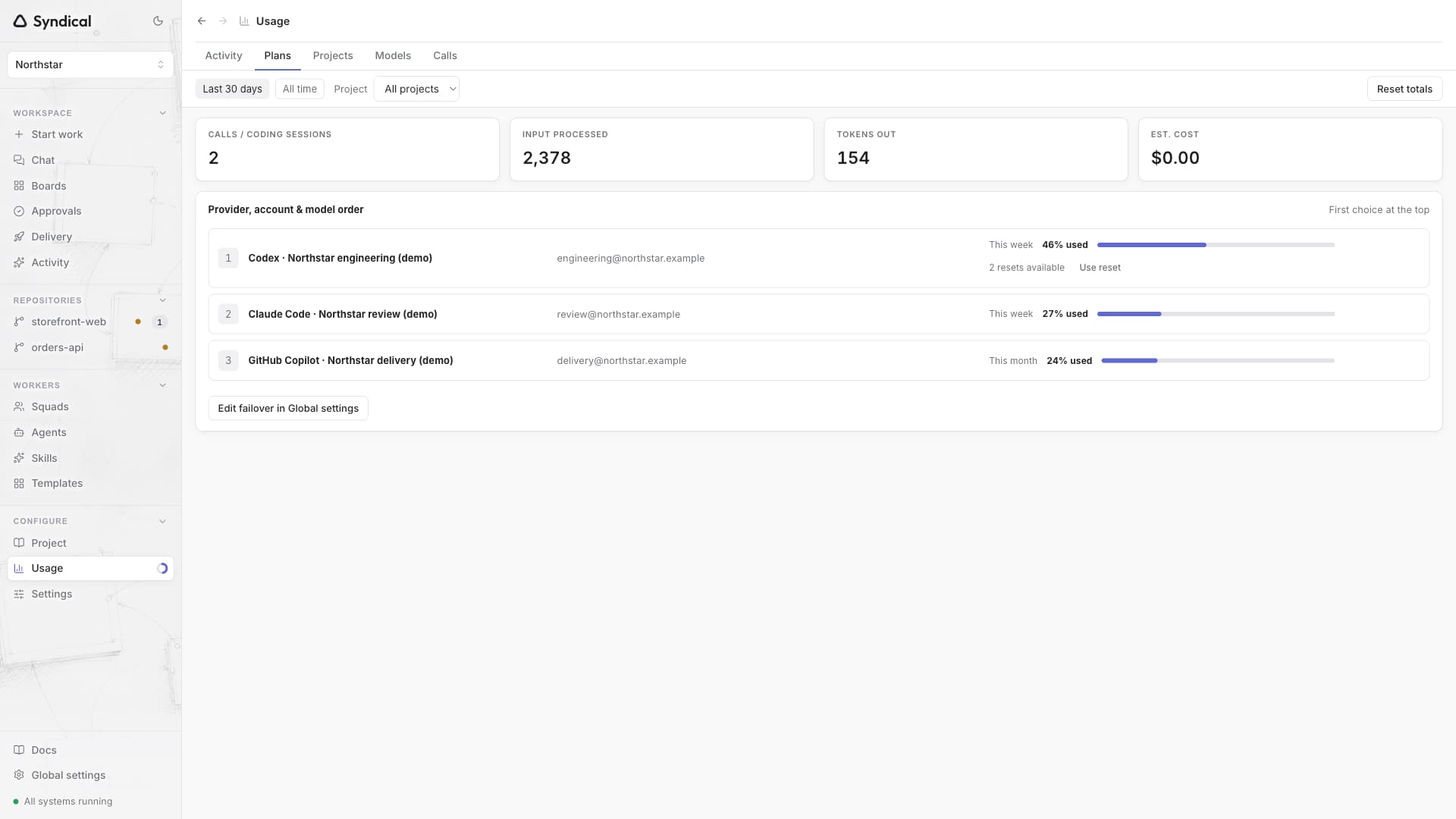Click Use reset for Codex
The image size is (1456, 819).
tap(1100, 268)
